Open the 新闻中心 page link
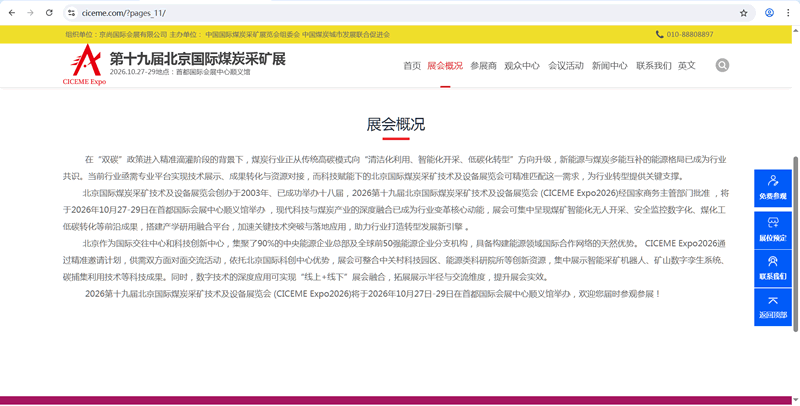Viewport: 800px width, 406px height. click(x=609, y=66)
